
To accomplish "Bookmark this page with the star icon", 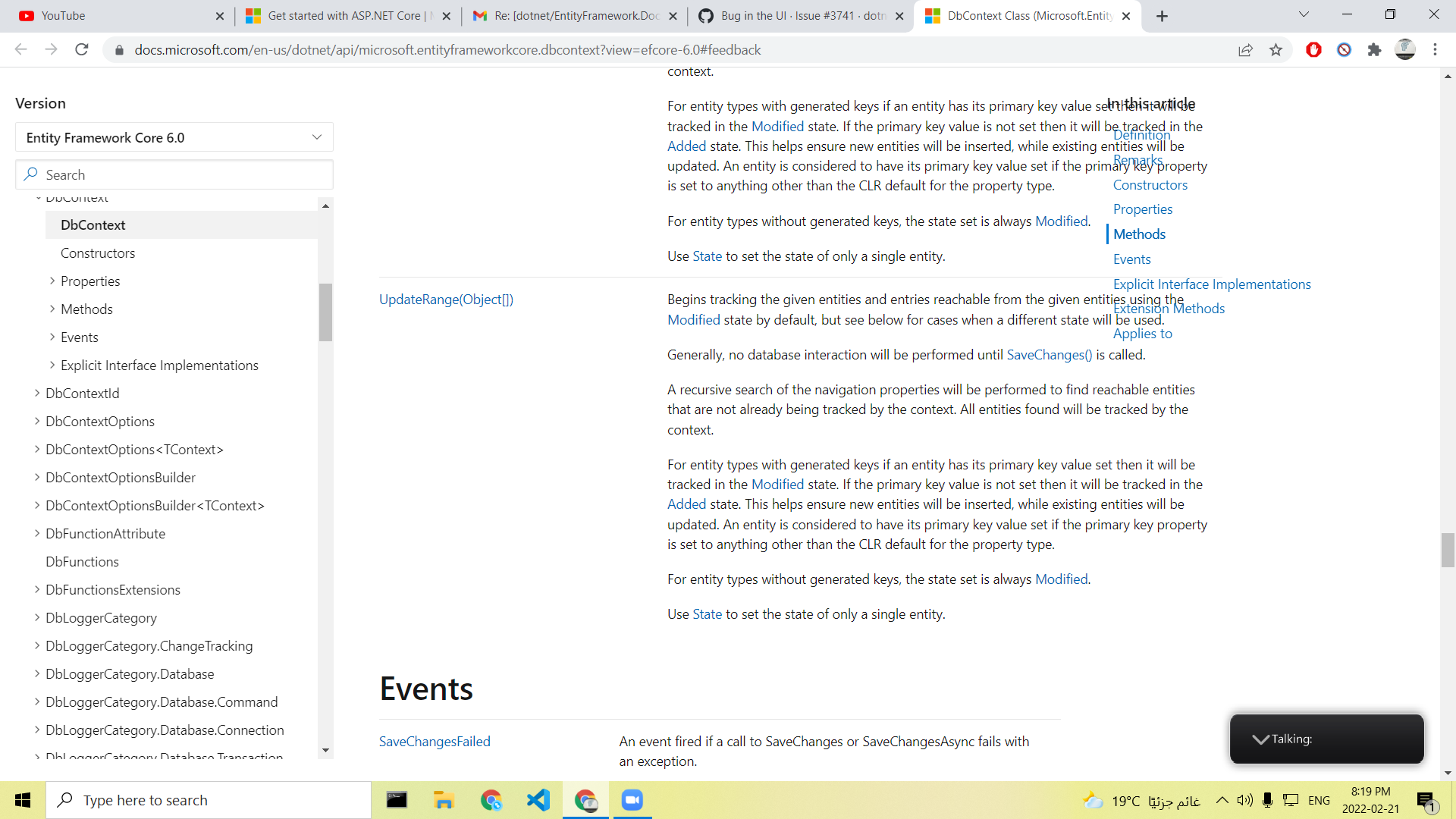I will click(x=1276, y=49).
